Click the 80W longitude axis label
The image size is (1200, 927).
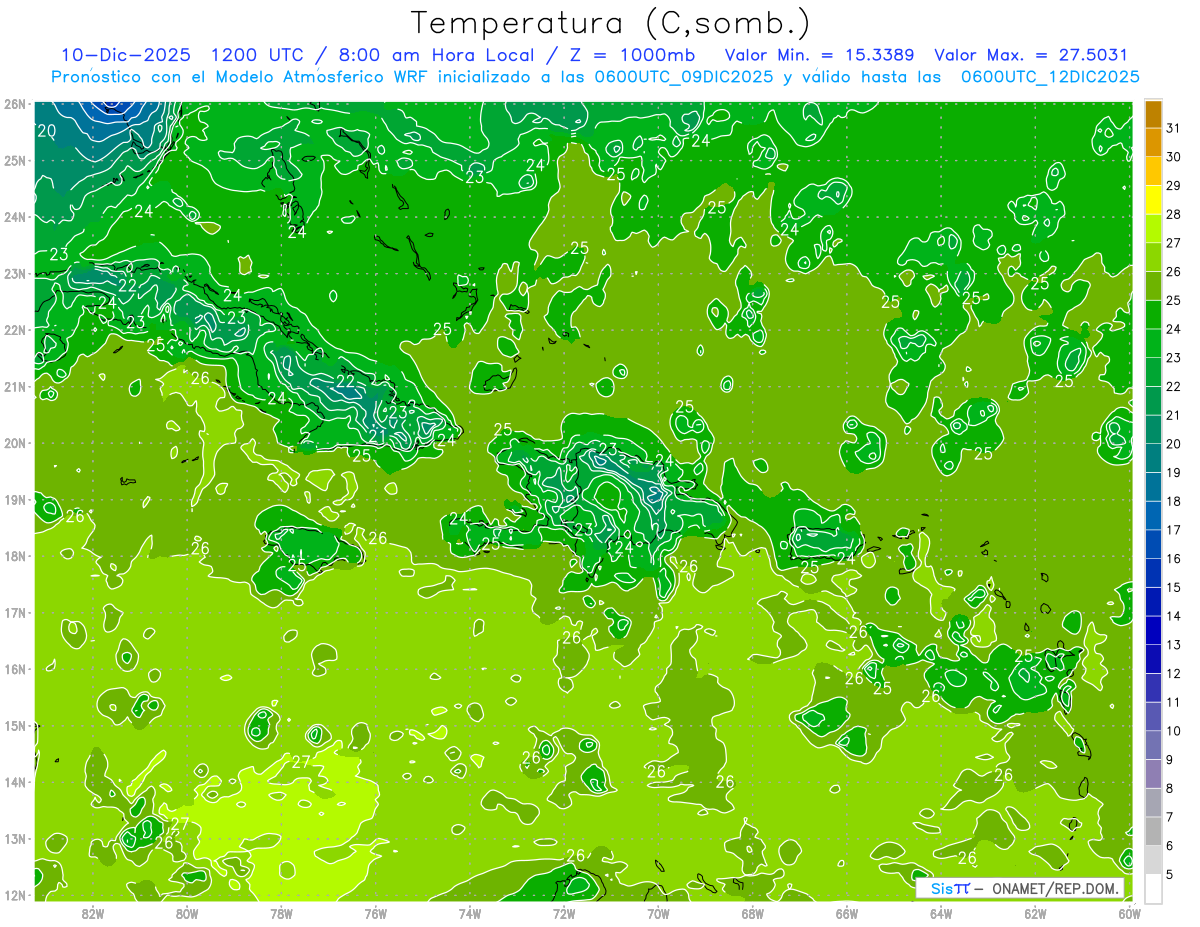coord(187,913)
